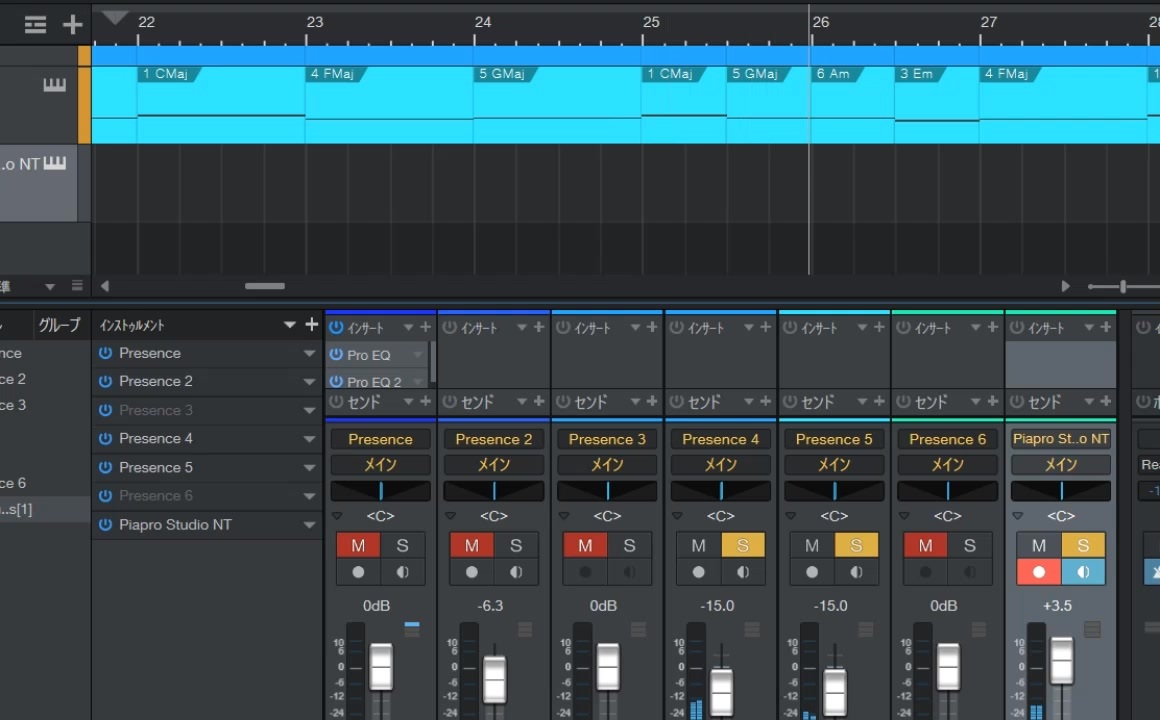
Task: Disable monitor on Piapro St..o NT channel
Action: pos(1083,572)
